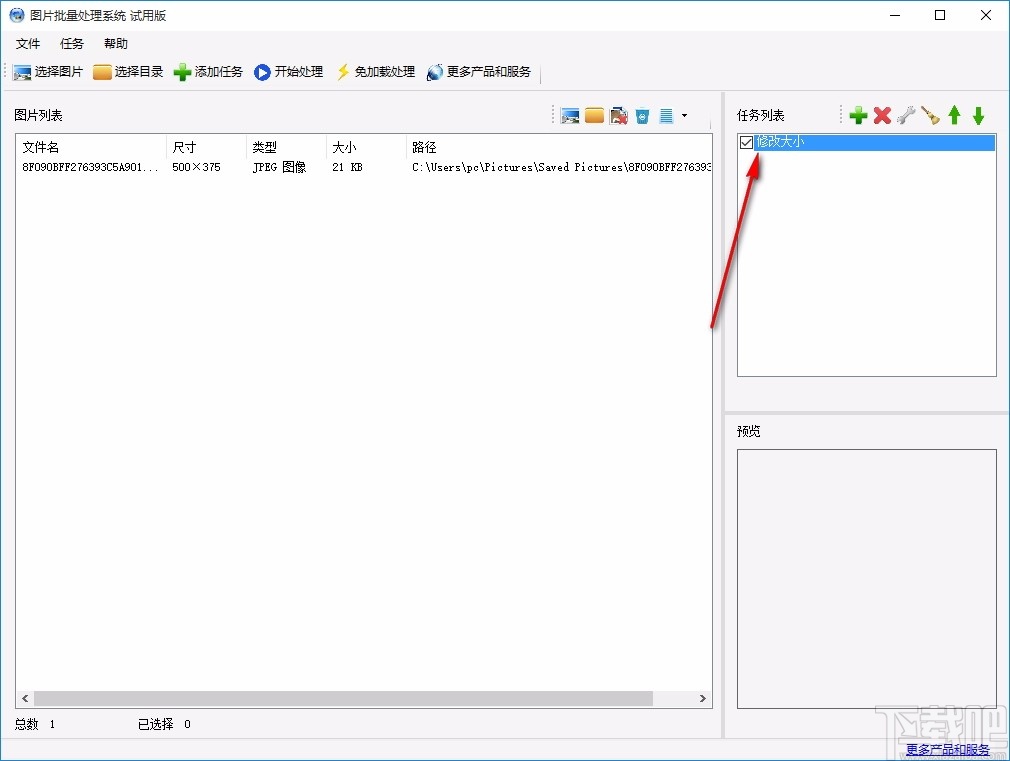Click the red X icon to delete the selected task

tap(882, 115)
